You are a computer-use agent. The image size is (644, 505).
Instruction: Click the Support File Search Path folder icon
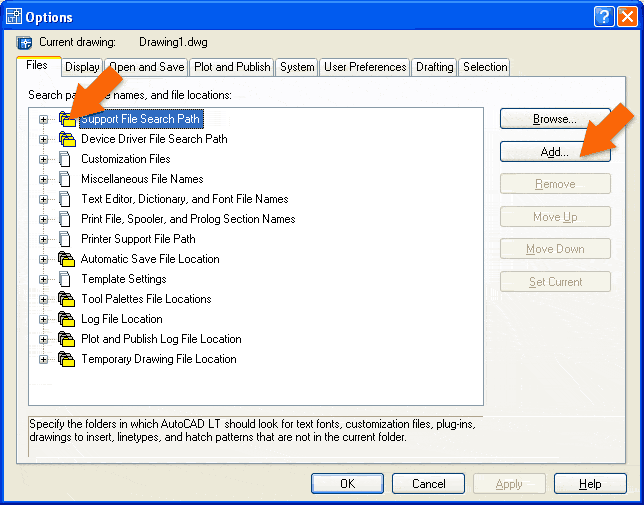67,119
